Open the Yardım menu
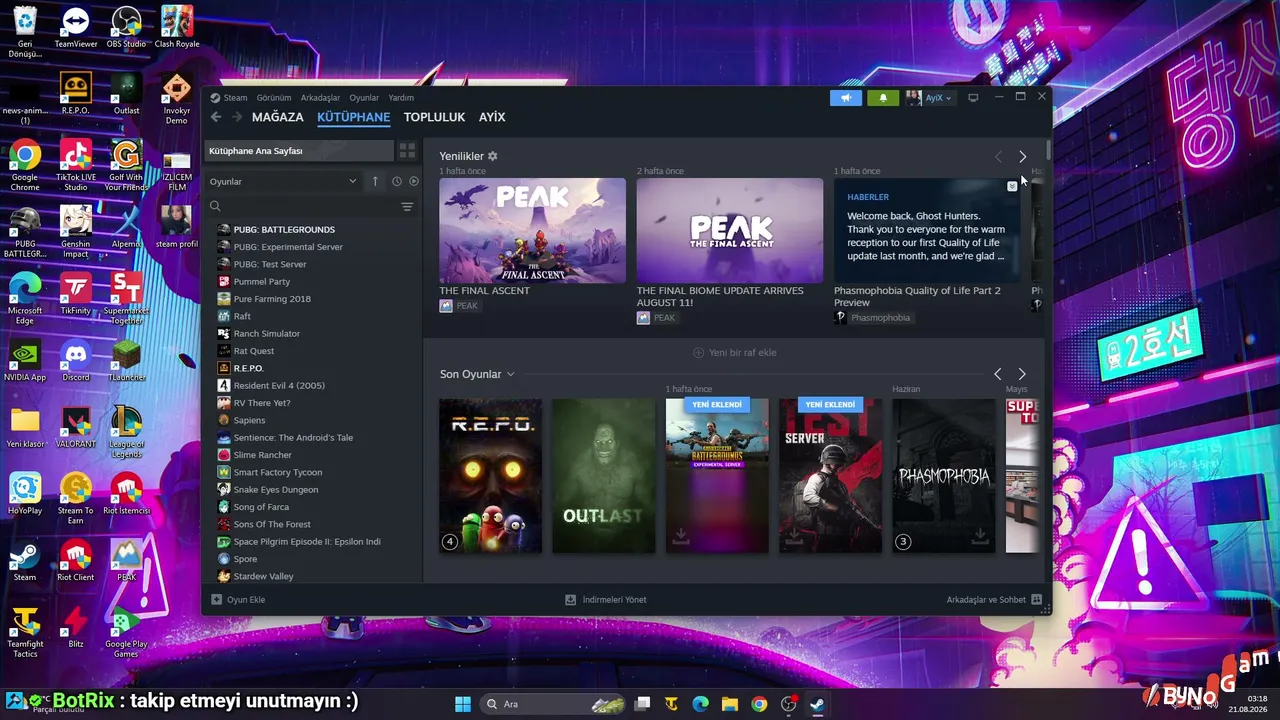 pyautogui.click(x=401, y=98)
